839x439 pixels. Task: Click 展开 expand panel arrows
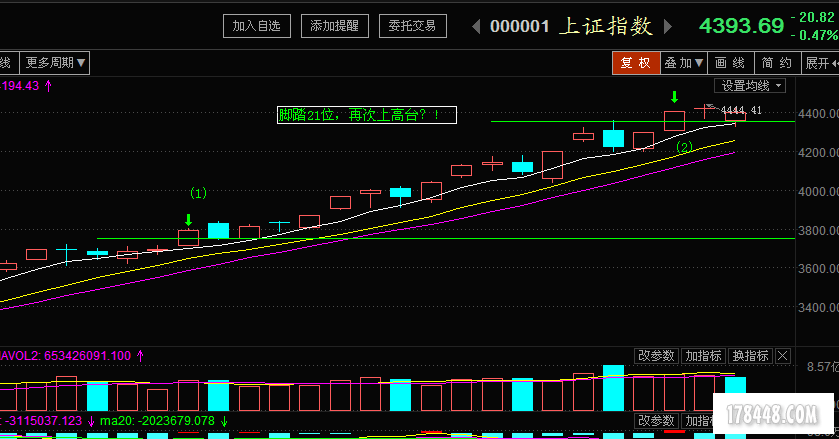click(x=820, y=63)
